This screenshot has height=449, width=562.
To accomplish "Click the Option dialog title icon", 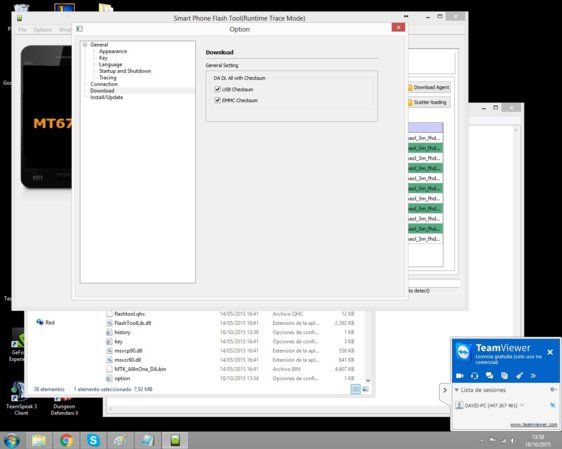I will pyautogui.click(x=80, y=29).
